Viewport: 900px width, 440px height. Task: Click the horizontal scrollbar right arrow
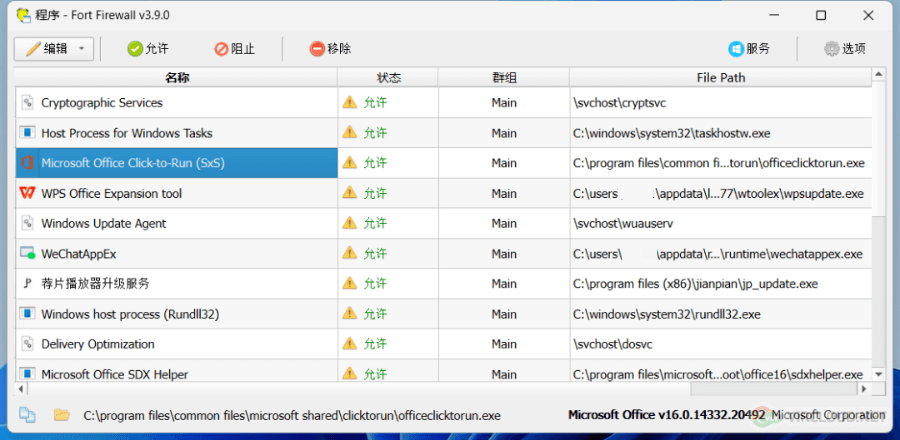(864, 388)
